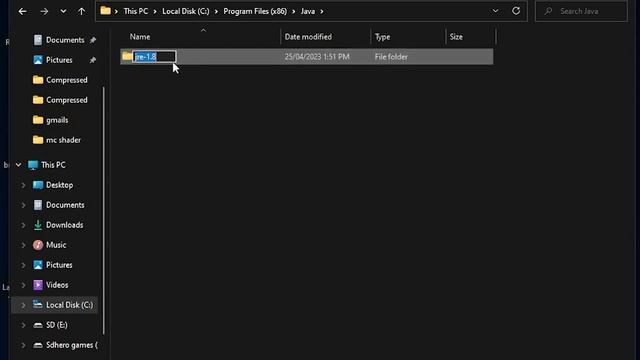
Task: Open Desktop under This PC
Action: tap(59, 185)
